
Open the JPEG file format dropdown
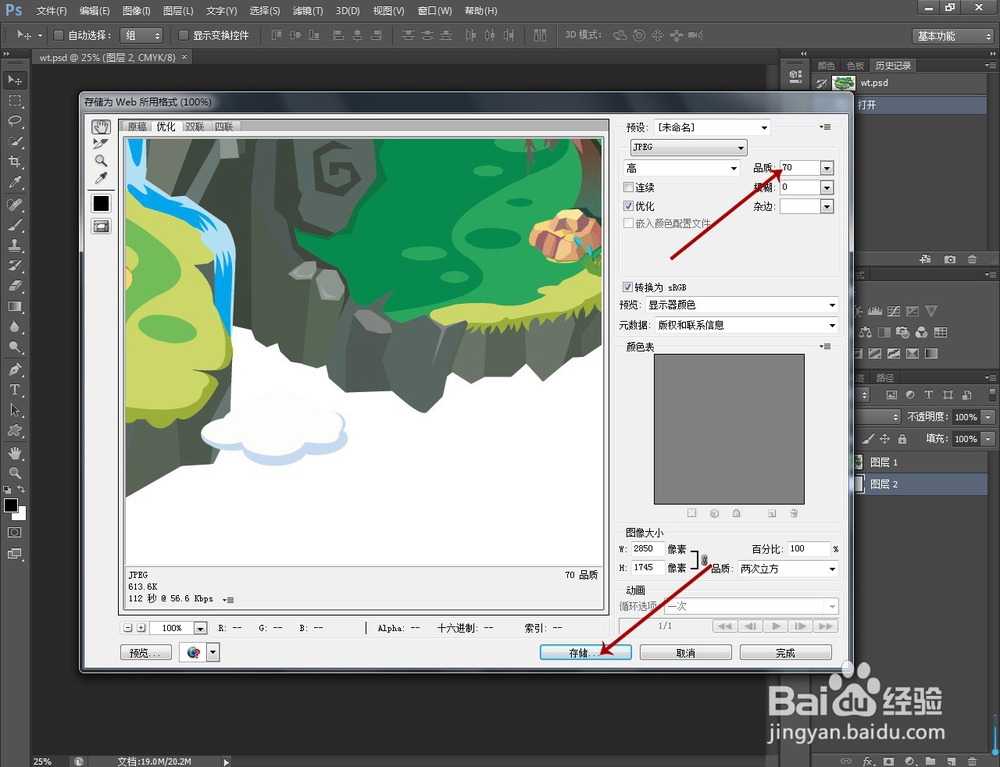[x=688, y=147]
